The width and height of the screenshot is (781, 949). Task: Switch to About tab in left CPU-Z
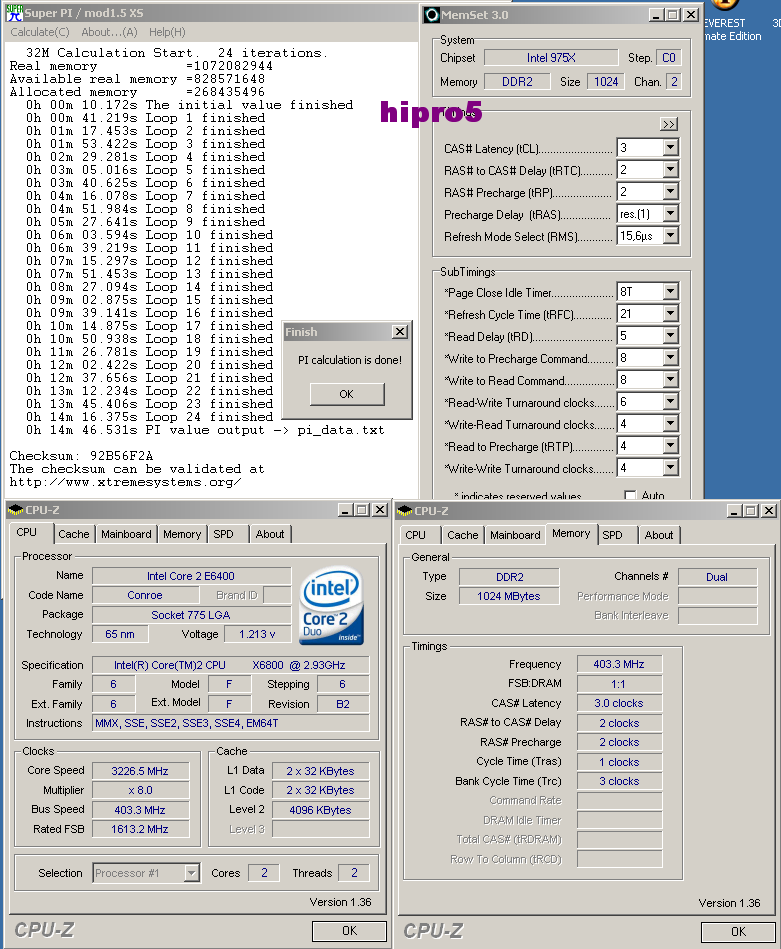pyautogui.click(x=269, y=534)
